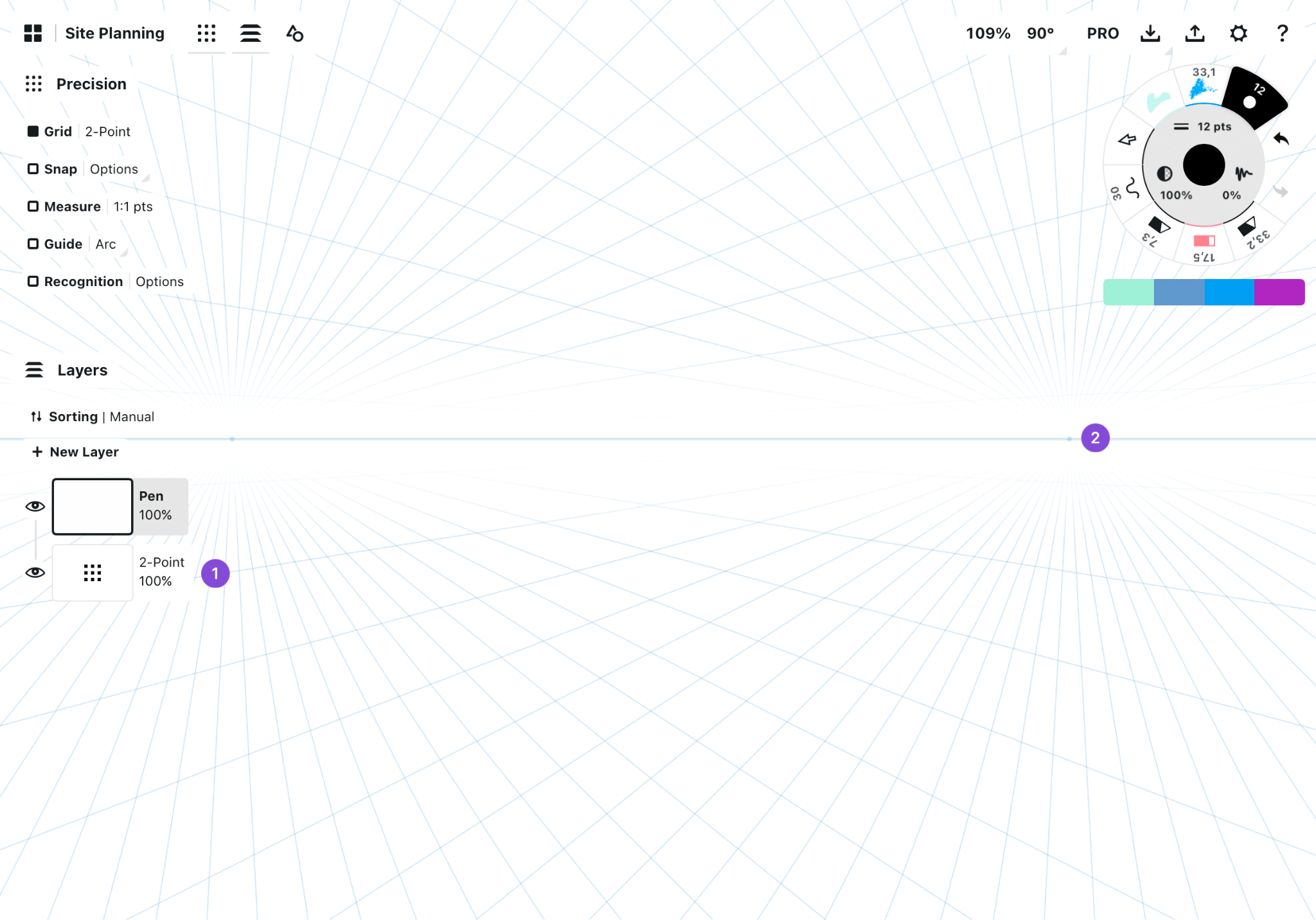Toggle the Measure checkbox
This screenshot has height=920, width=1316.
pyautogui.click(x=33, y=206)
